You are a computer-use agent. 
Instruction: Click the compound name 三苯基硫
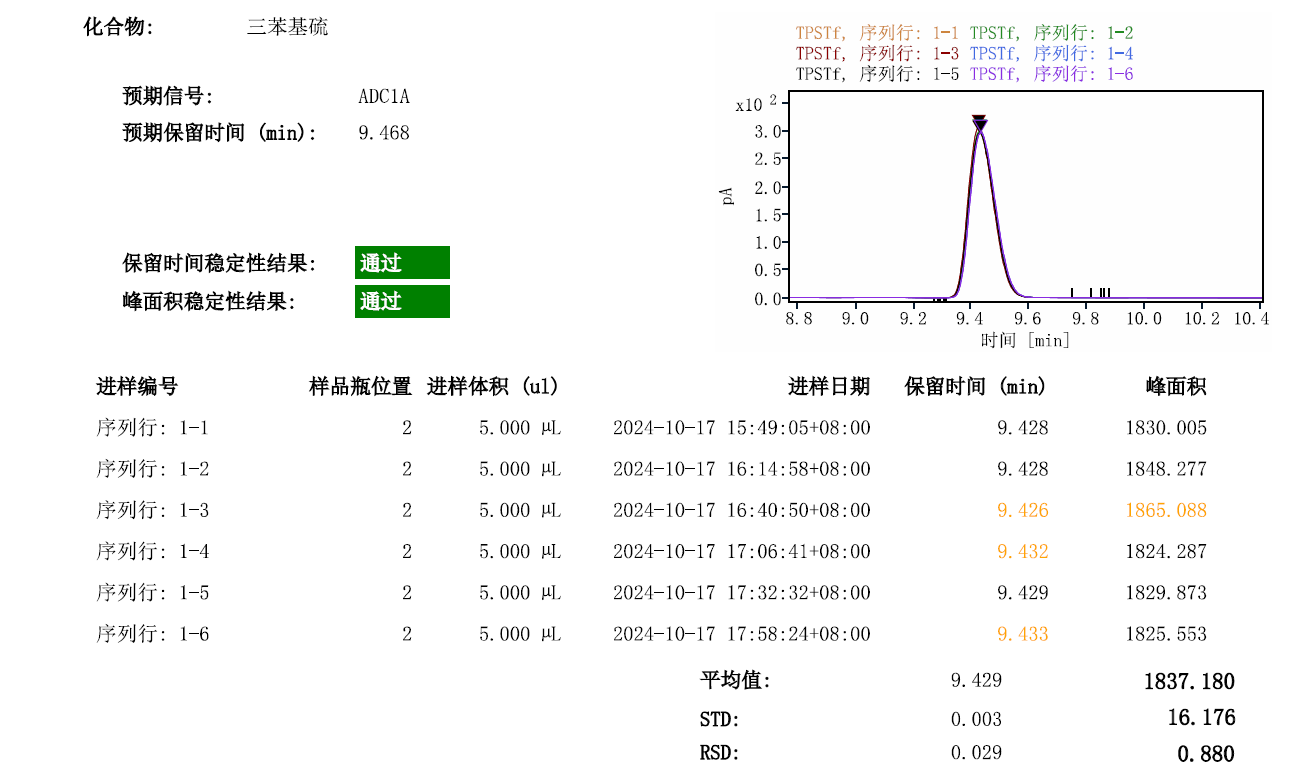pos(287,27)
